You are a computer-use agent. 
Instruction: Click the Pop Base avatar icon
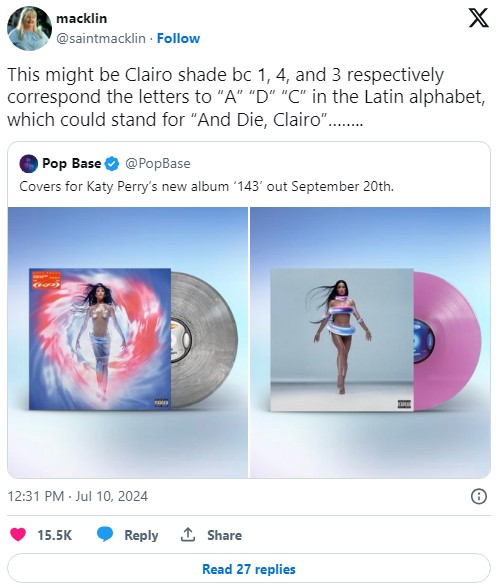29,164
